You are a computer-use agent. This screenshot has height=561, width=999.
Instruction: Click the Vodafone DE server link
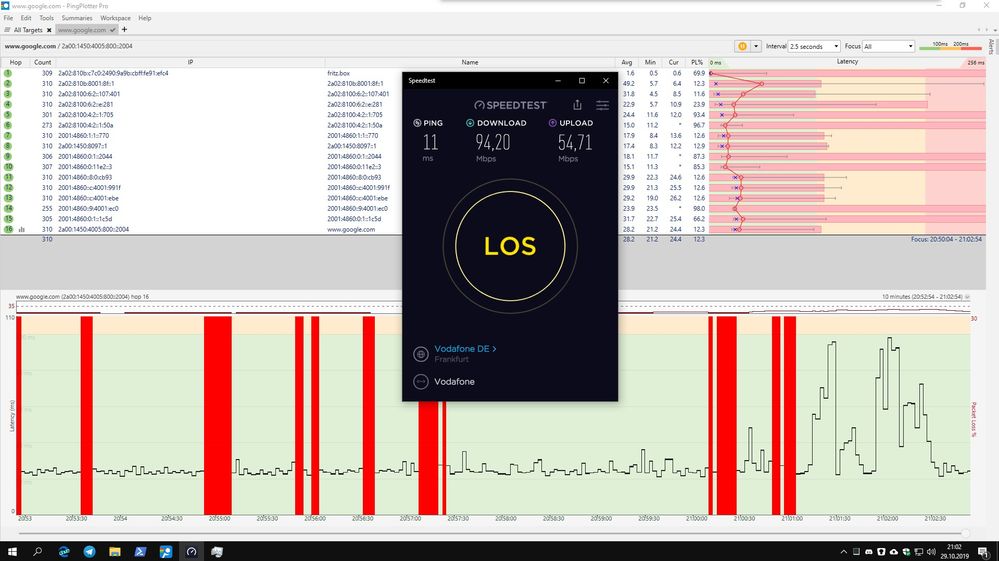pos(465,349)
